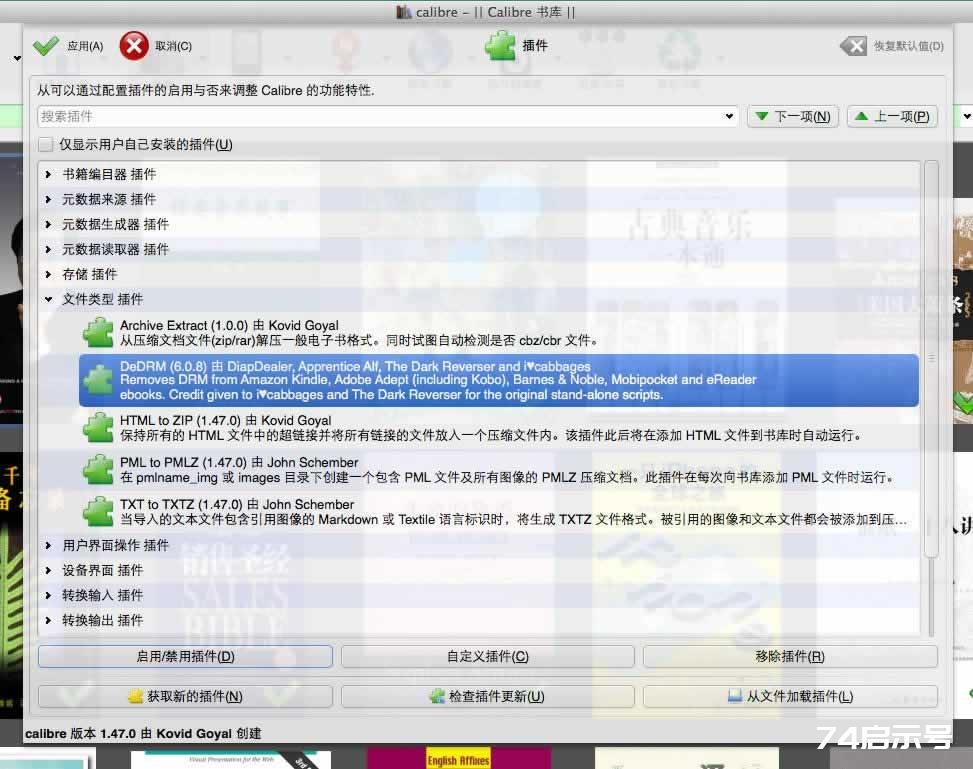Select the DeDRM (6.0.8) plugin row
The width and height of the screenshot is (973, 769).
click(499, 380)
